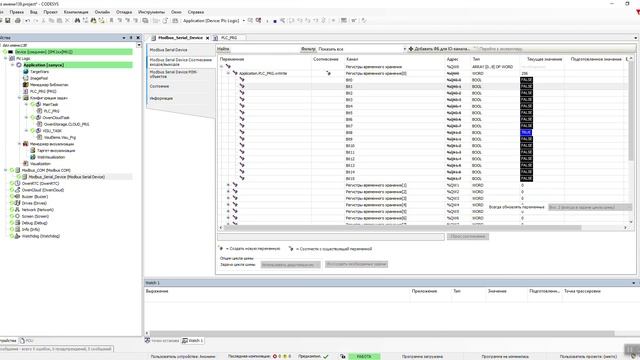This screenshot has height=360, width=640.
Task: Click horizontal scrollbar of mapping table
Action: (403, 228)
